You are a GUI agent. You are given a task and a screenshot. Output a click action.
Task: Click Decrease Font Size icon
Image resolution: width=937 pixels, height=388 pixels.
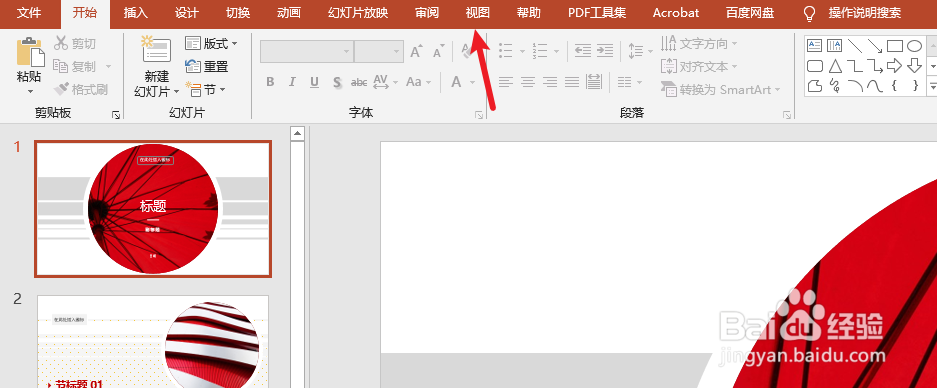click(x=439, y=51)
